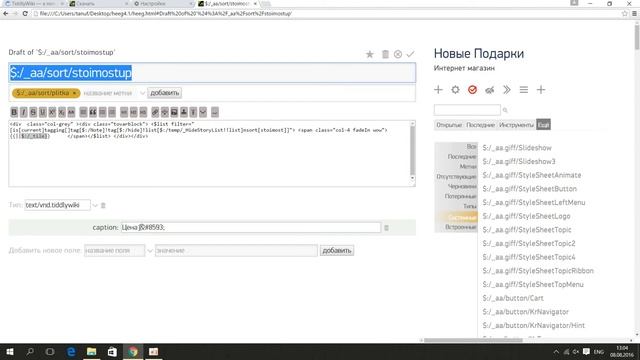This screenshot has width=640, height=360.
Task: Apply heading level 3 (H3)
Action: pyautogui.click(x=143, y=112)
